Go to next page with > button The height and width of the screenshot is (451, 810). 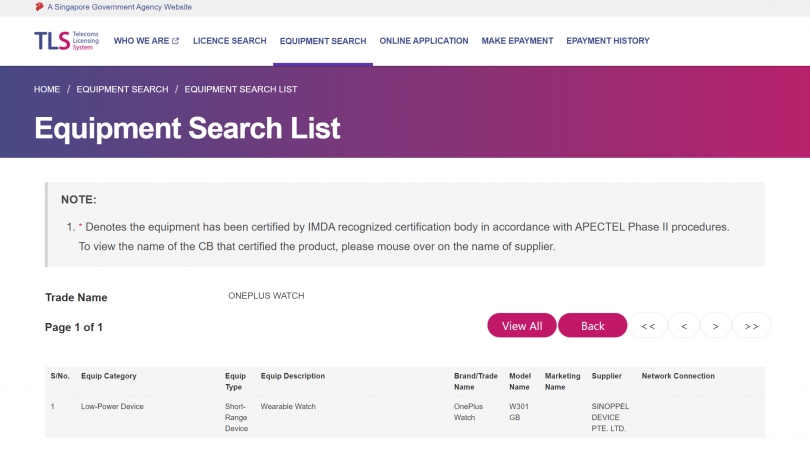pos(716,326)
